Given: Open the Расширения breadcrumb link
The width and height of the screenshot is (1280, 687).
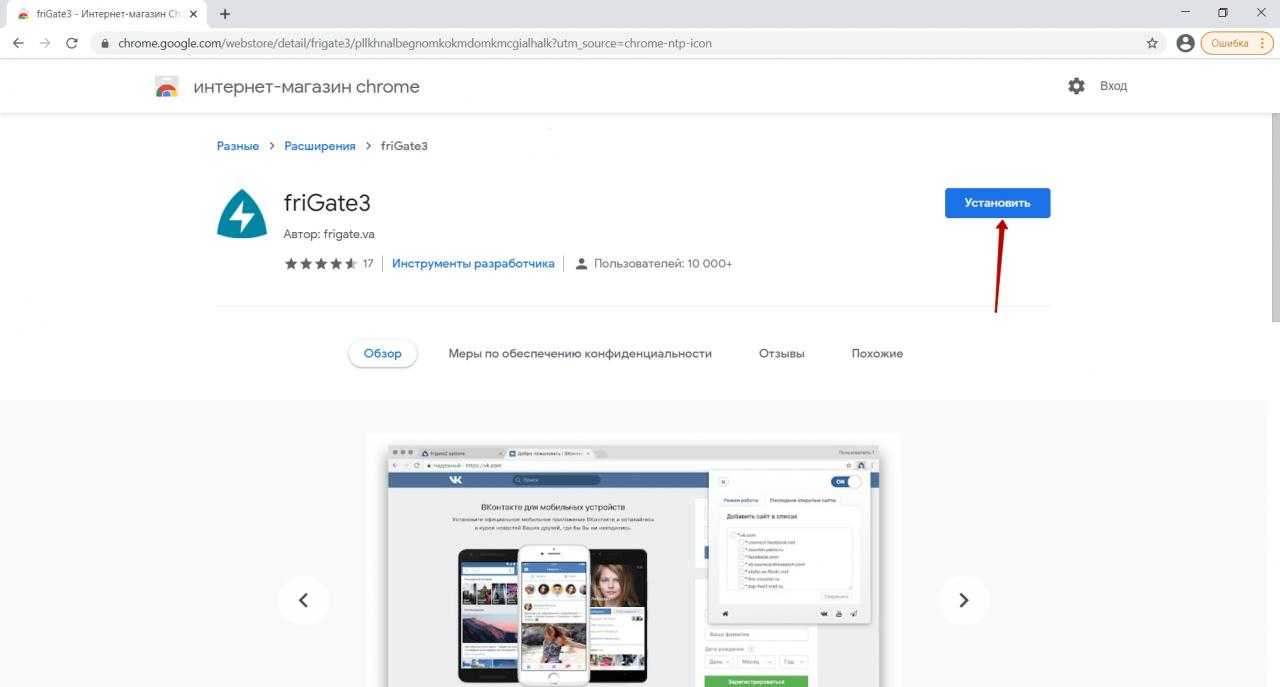Looking at the screenshot, I should 320,146.
